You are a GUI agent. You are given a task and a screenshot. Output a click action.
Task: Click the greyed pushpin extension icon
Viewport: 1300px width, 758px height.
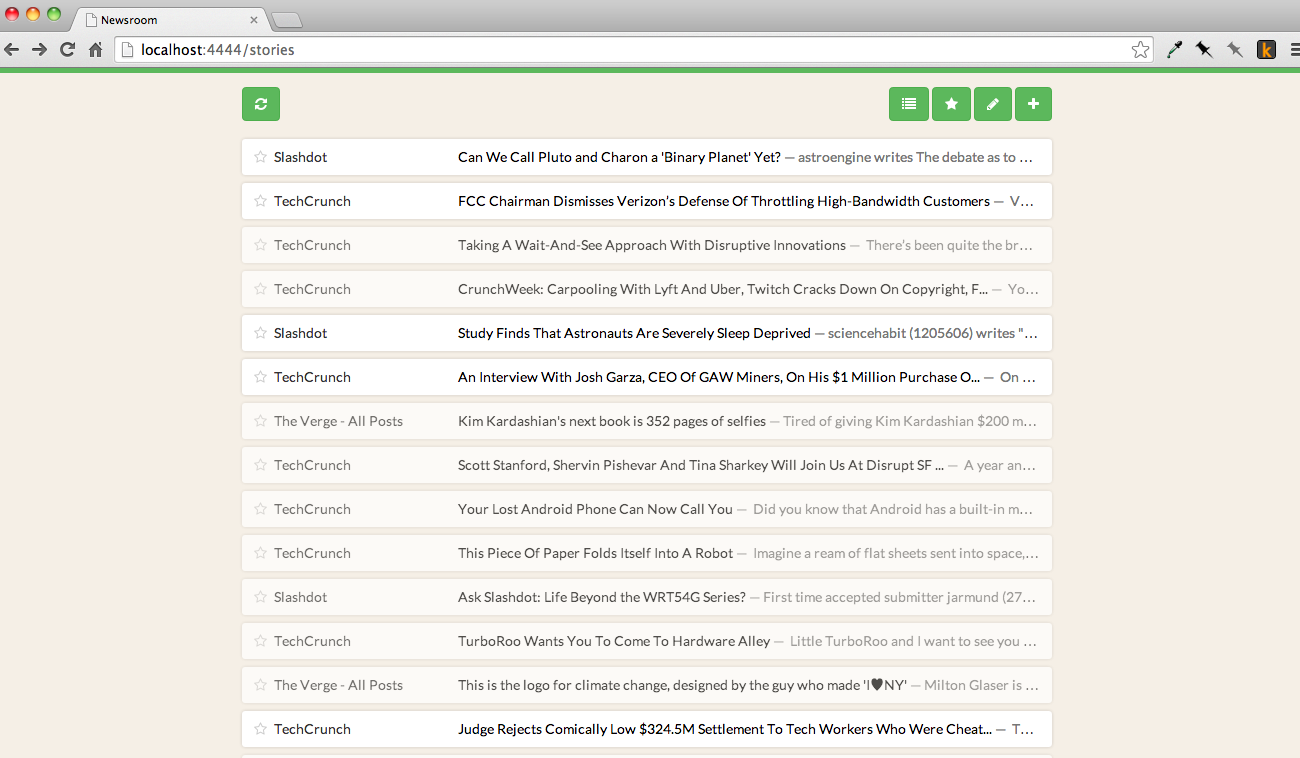[1235, 49]
